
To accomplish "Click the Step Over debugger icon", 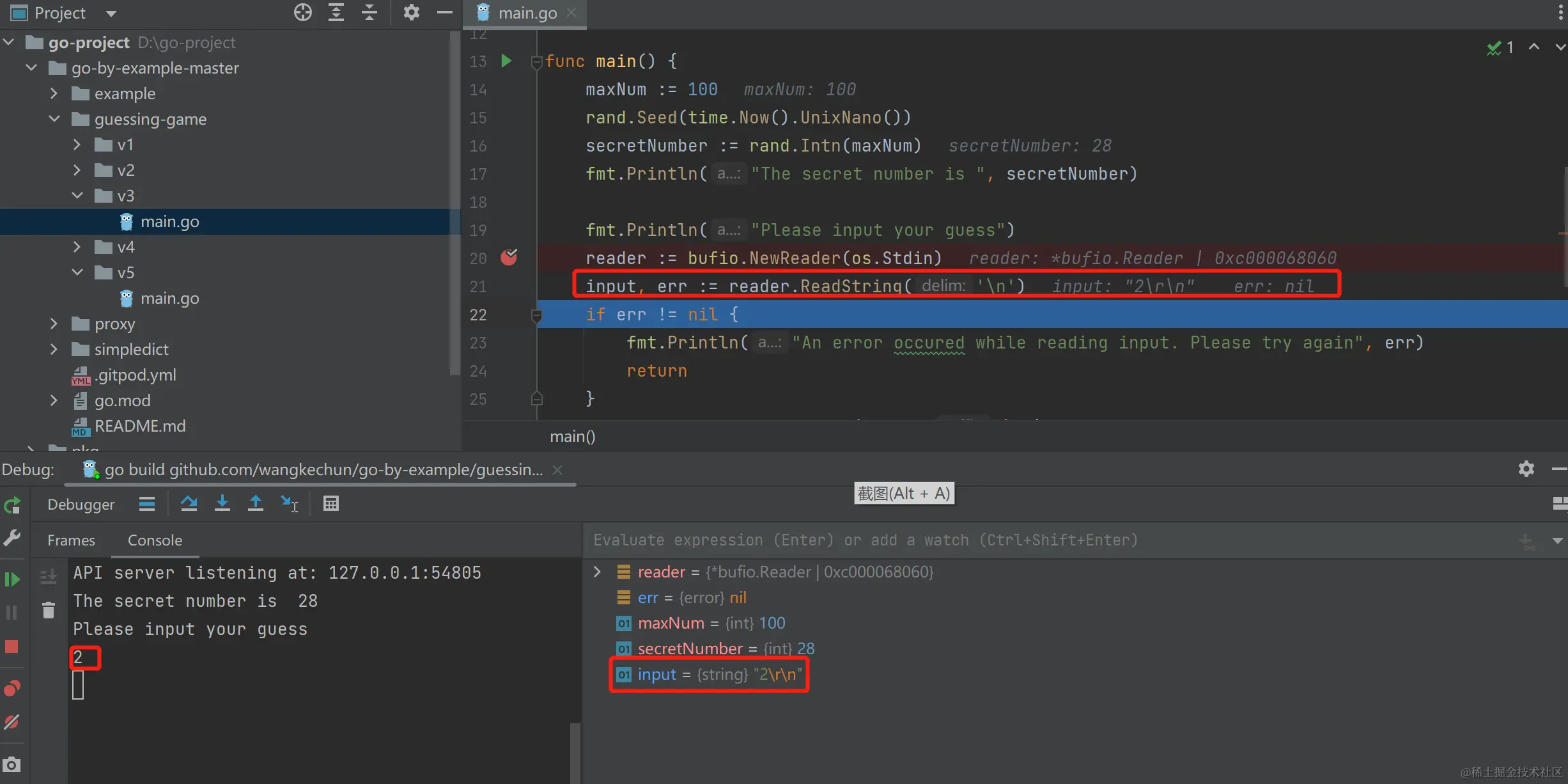I will (189, 504).
